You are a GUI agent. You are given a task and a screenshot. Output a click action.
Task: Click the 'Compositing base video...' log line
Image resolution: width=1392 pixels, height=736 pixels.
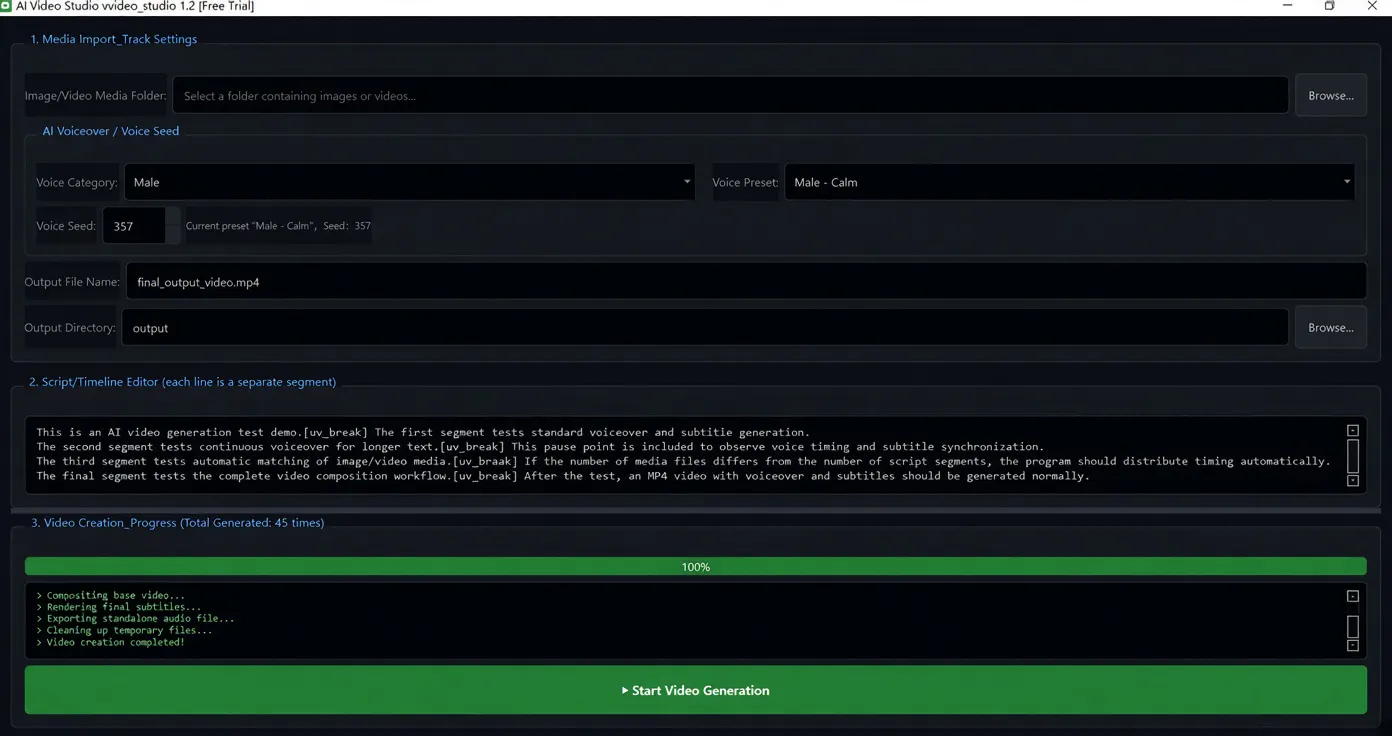(x=111, y=595)
